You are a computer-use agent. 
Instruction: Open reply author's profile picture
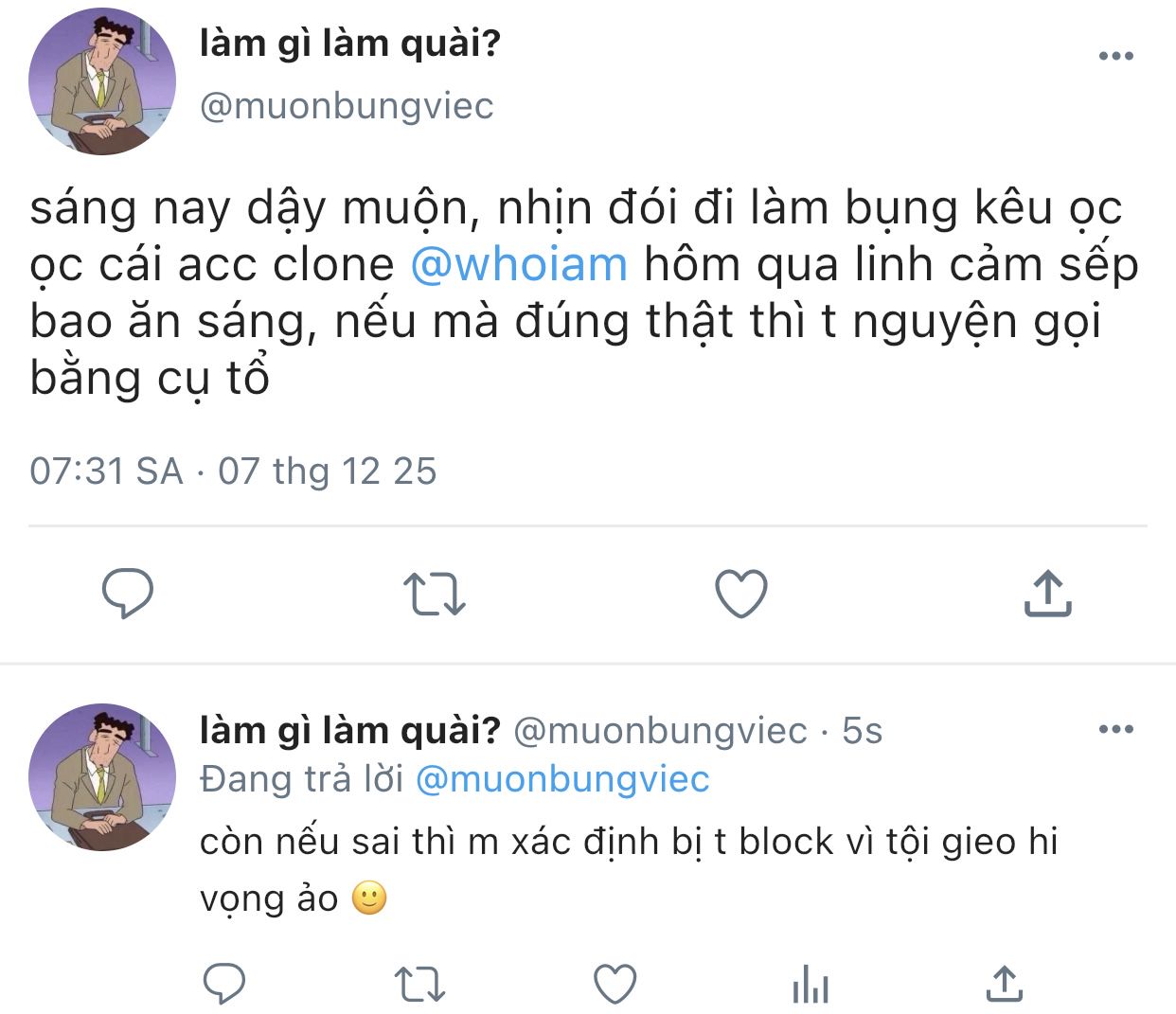(102, 776)
